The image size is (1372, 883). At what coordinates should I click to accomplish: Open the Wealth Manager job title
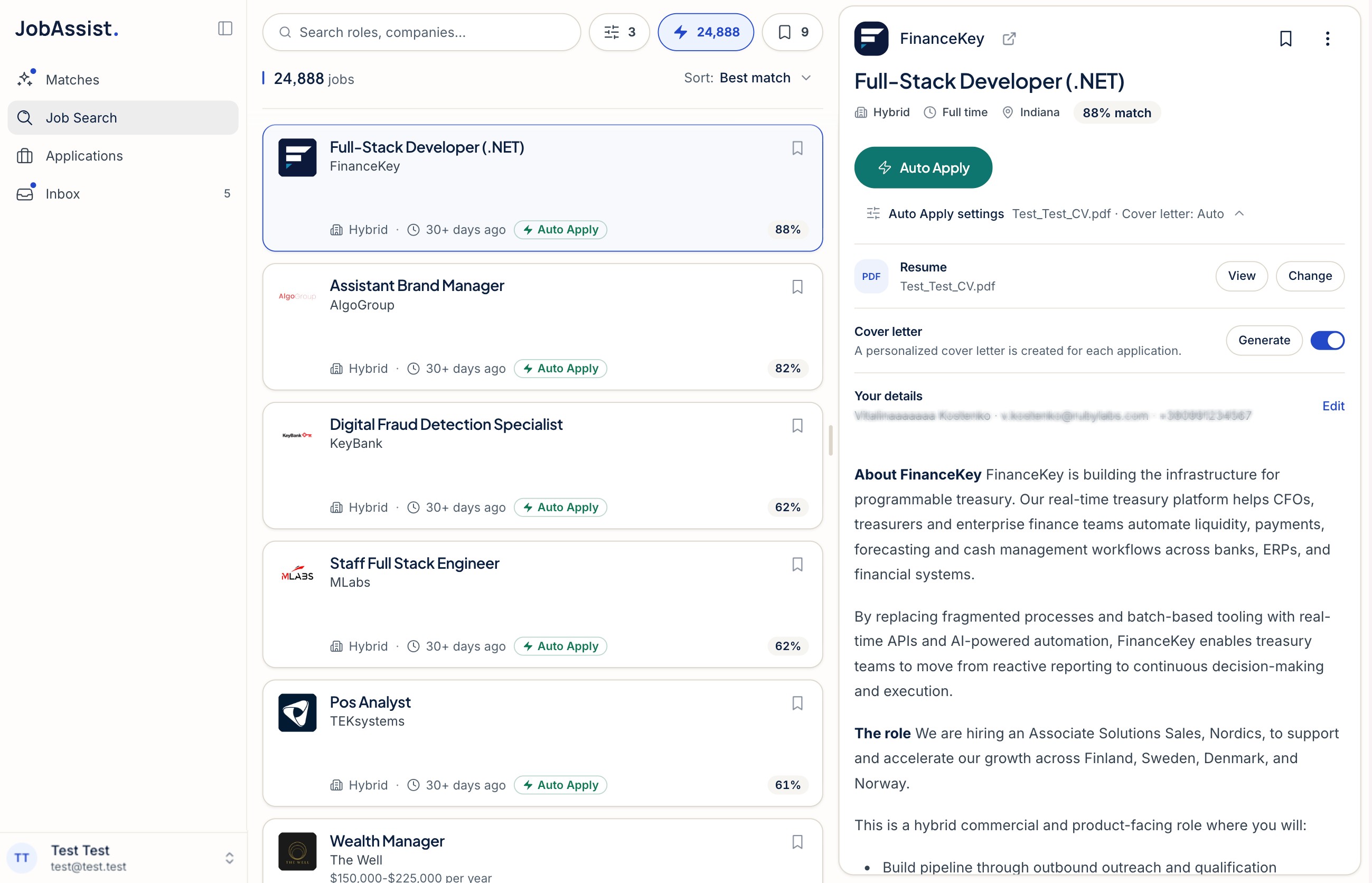[387, 841]
